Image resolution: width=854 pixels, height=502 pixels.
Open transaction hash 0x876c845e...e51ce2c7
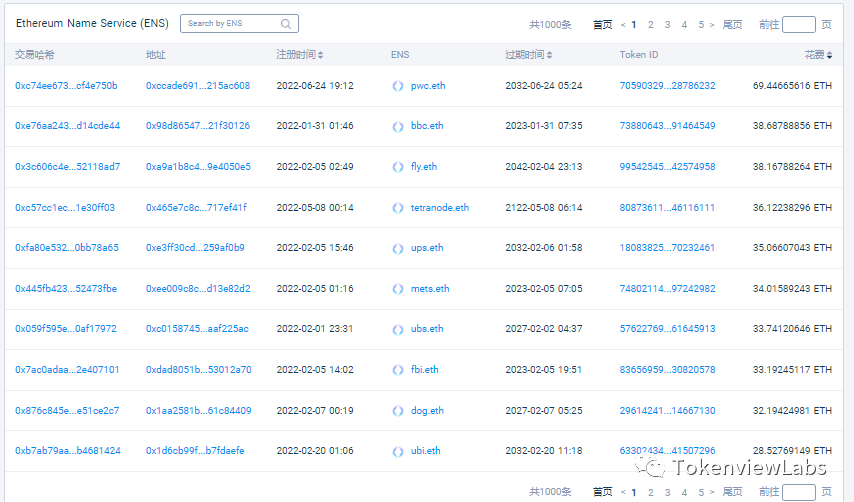[x=67, y=411]
